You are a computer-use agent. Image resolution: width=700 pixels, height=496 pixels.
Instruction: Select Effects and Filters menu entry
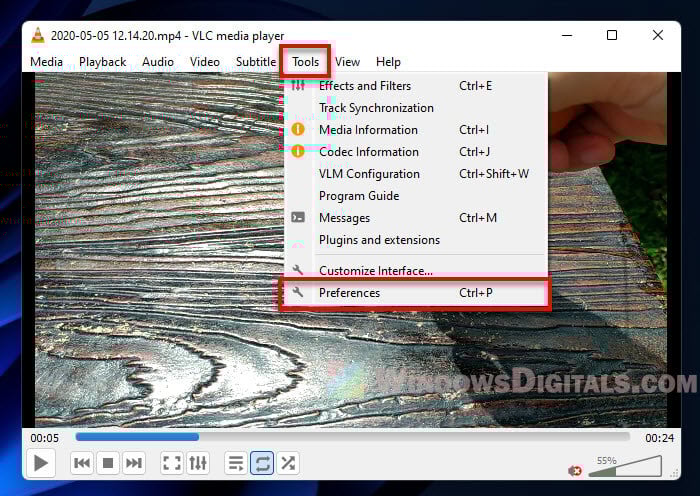tap(364, 86)
